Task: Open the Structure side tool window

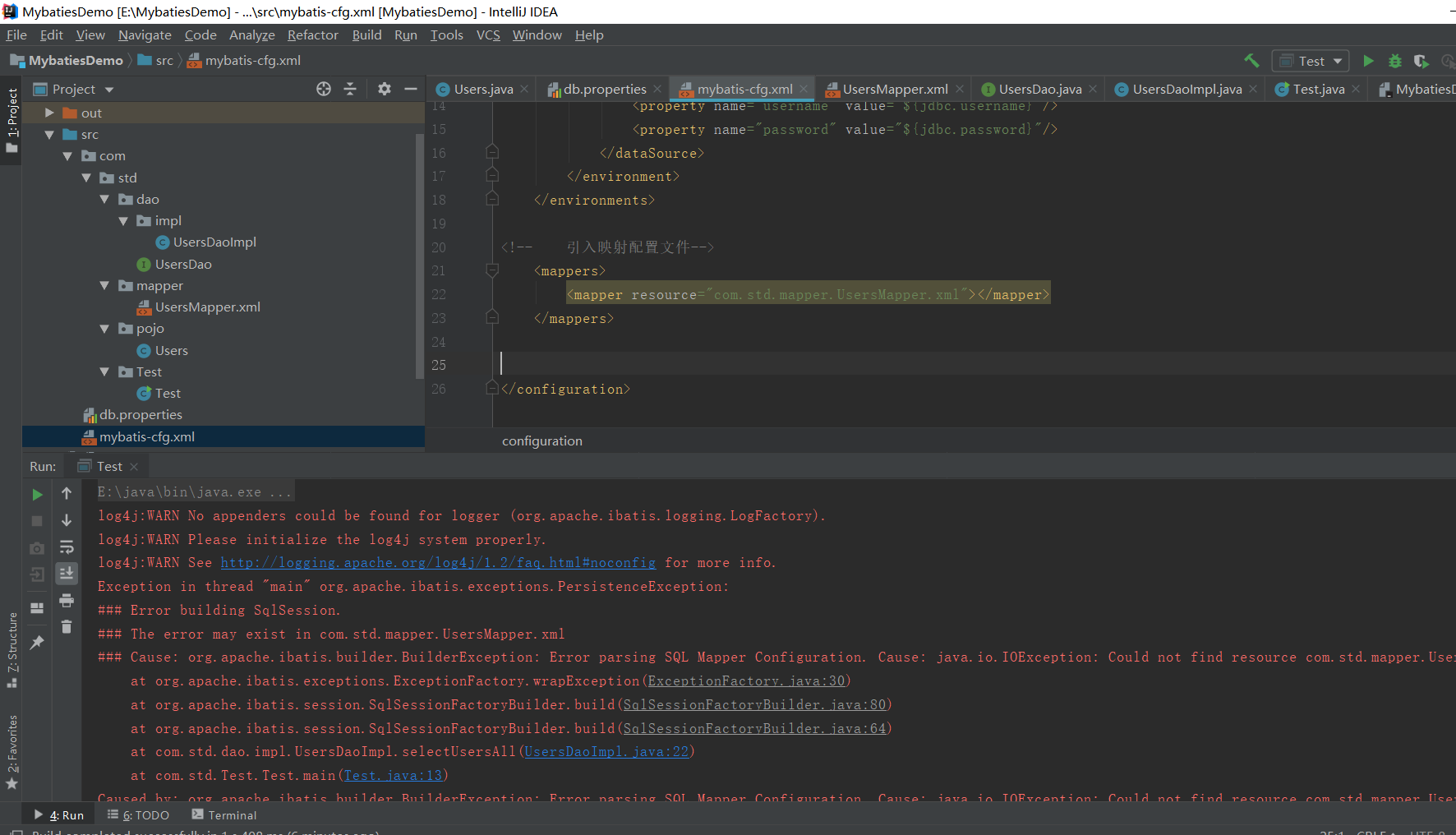Action: pyautogui.click(x=12, y=648)
